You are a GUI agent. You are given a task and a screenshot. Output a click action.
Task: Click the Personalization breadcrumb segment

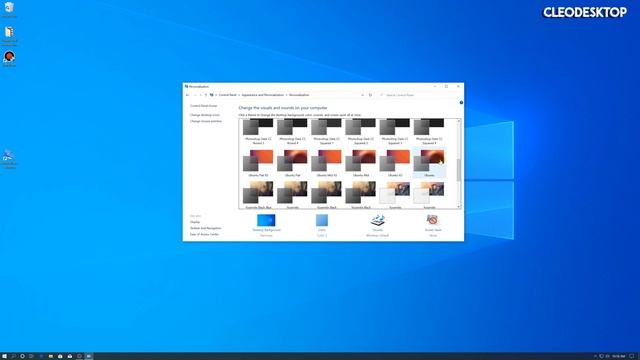click(299, 95)
